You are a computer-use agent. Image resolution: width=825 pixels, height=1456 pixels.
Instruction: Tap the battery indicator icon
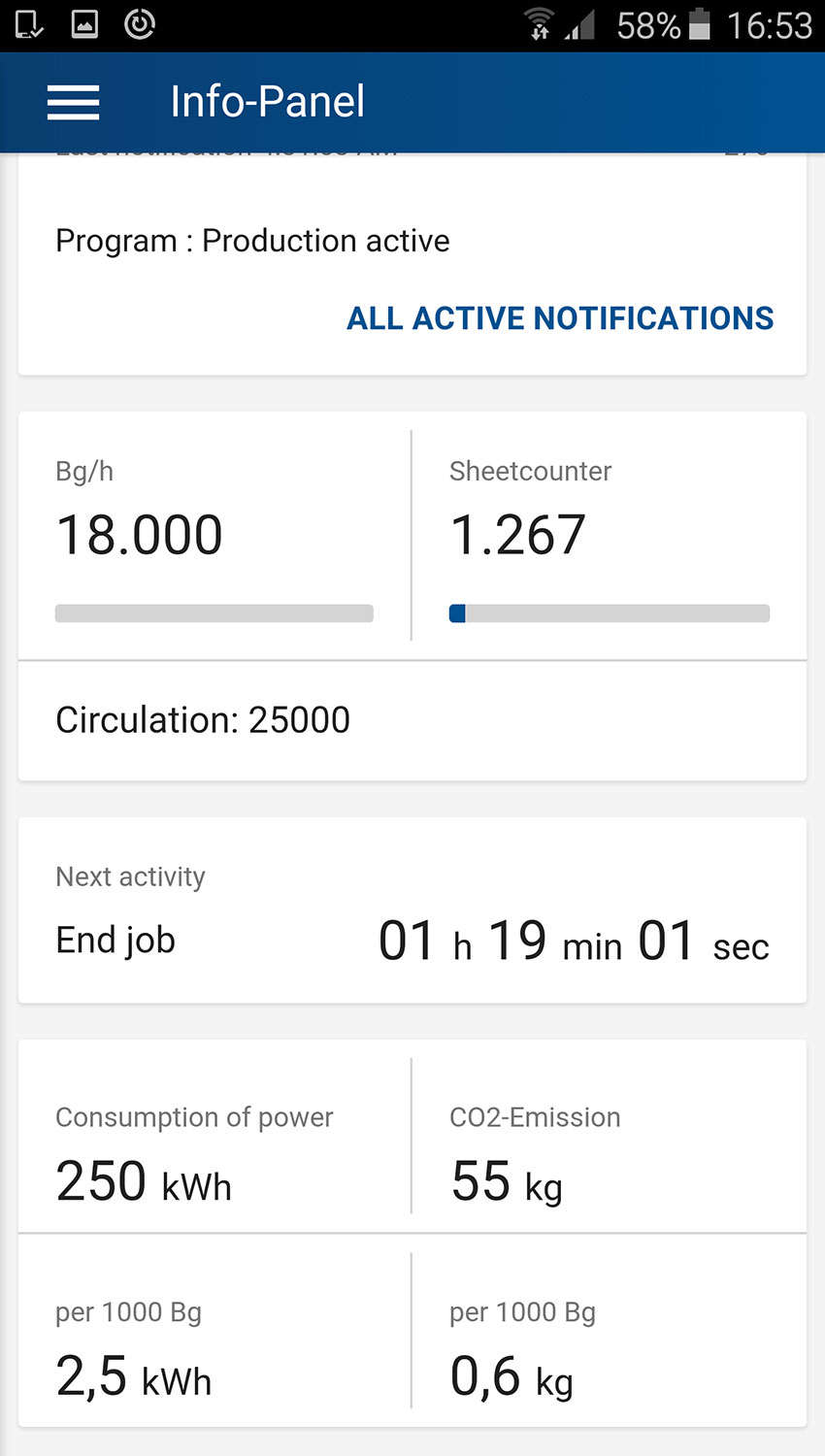(x=699, y=24)
